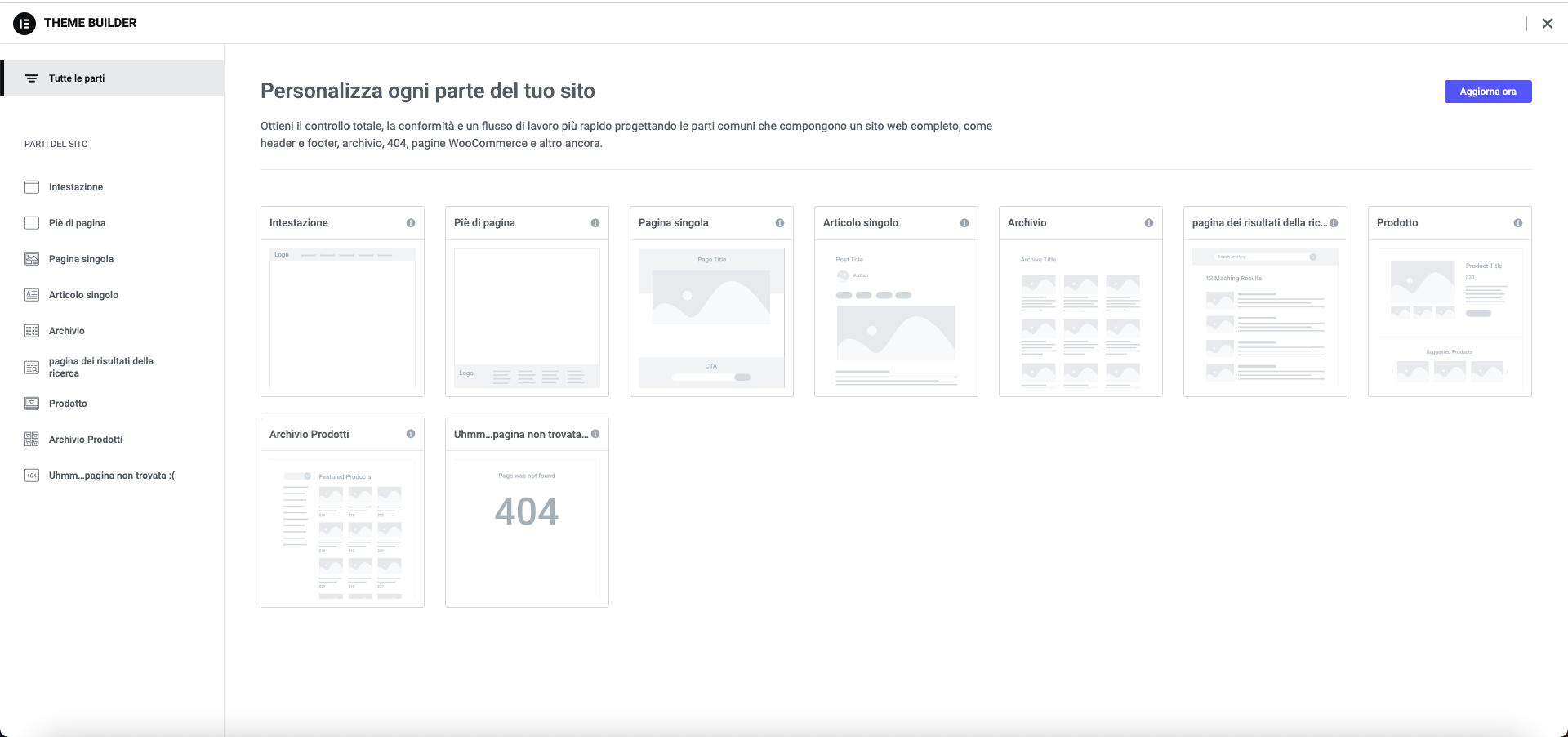Open Tutte le parti filter tab
1568x737 pixels.
(77, 78)
